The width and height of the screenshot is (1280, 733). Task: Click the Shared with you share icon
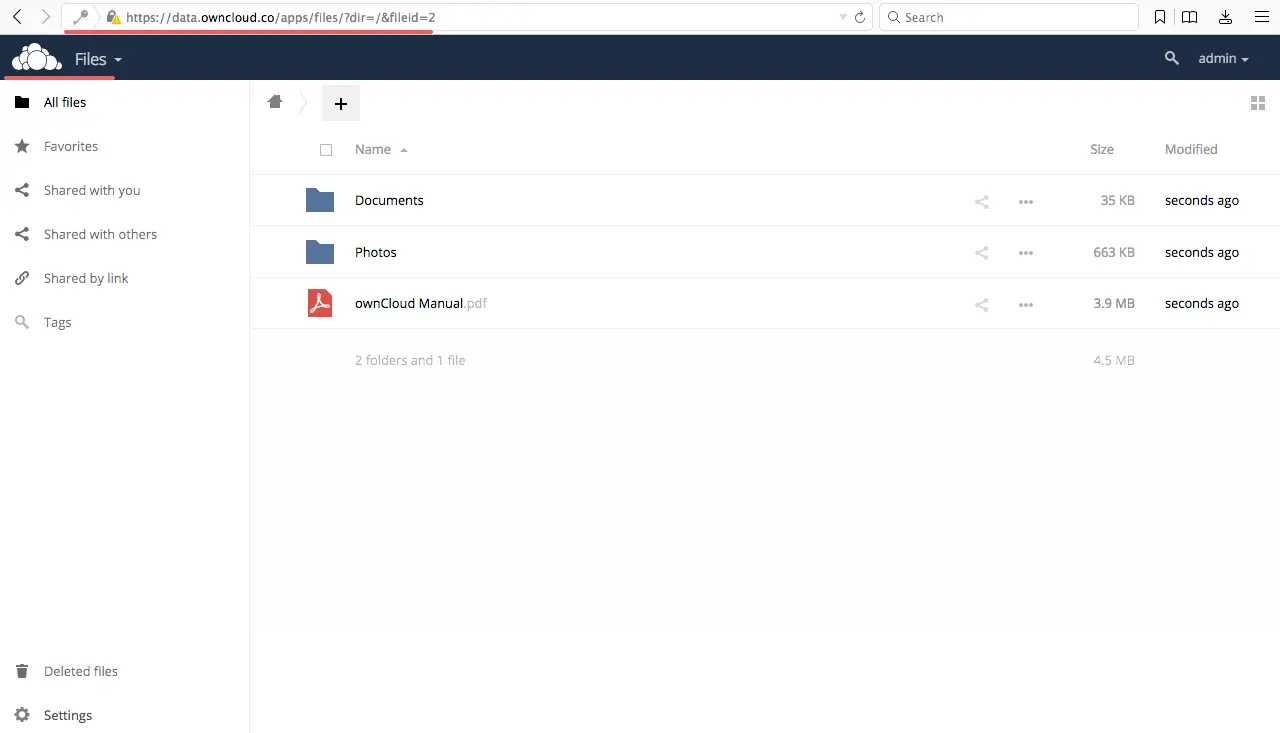(x=22, y=190)
